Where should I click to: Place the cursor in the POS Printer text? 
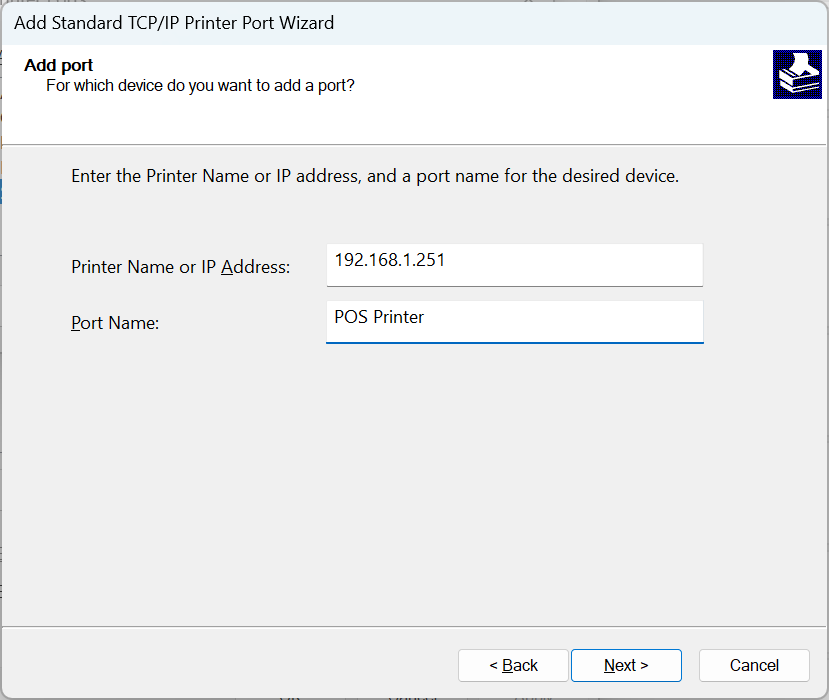point(379,317)
